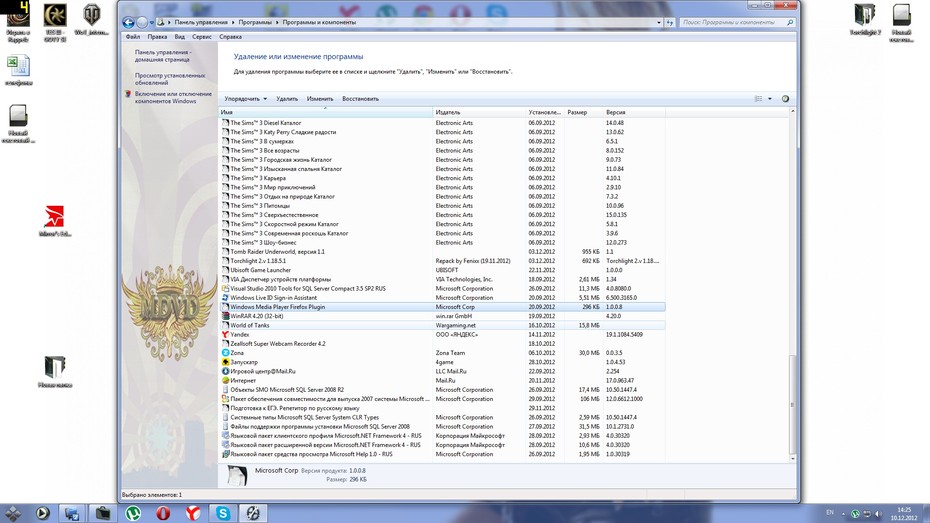The image size is (930, 523).
Task: Select 'World of Tanks' in the list
Action: [442, 326]
